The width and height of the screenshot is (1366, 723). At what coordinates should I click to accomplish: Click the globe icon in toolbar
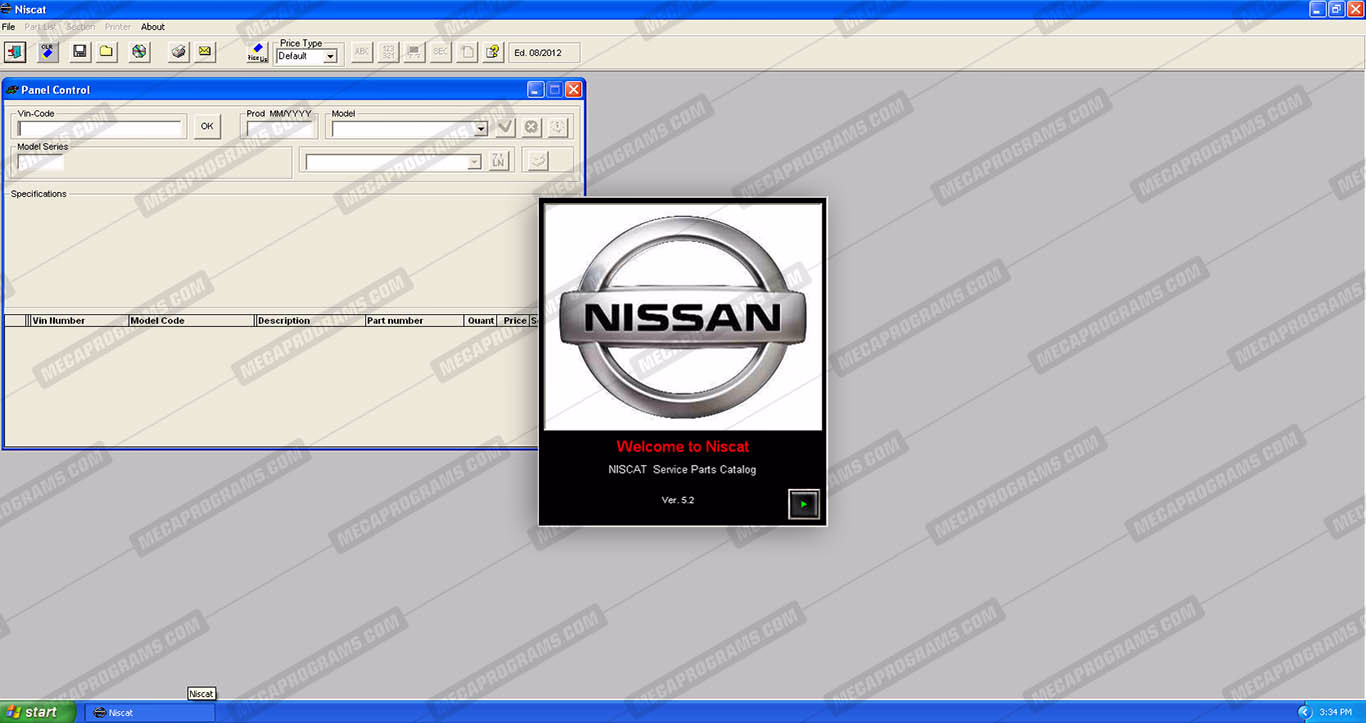[139, 52]
